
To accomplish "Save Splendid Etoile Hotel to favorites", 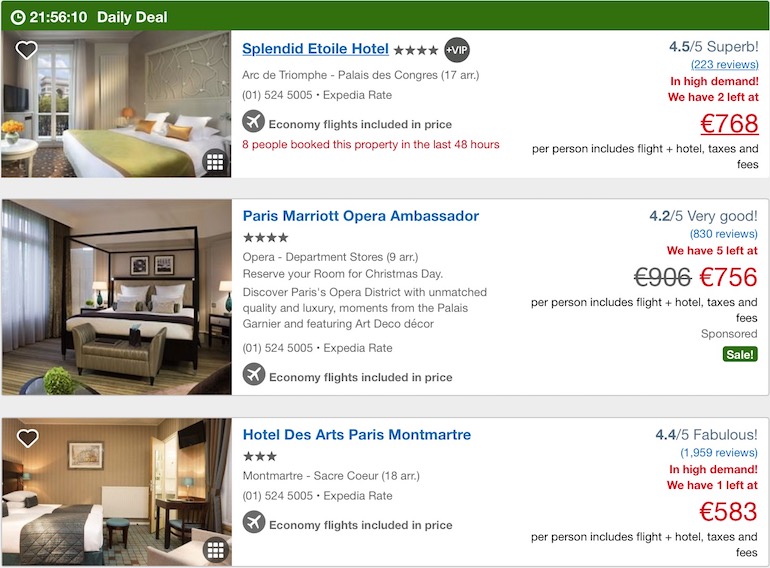I will coord(26,50).
